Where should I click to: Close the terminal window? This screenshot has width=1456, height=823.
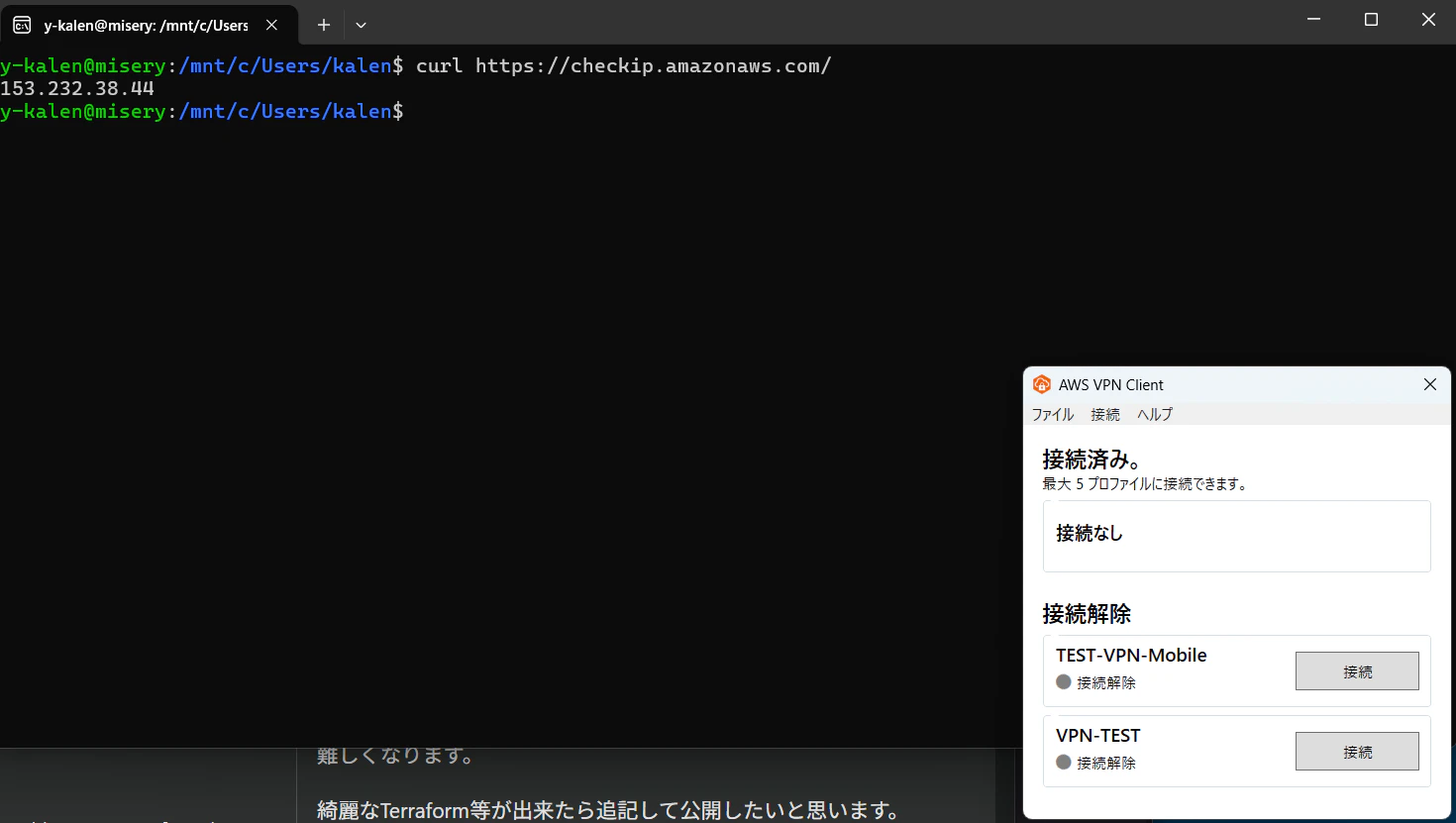(1428, 20)
